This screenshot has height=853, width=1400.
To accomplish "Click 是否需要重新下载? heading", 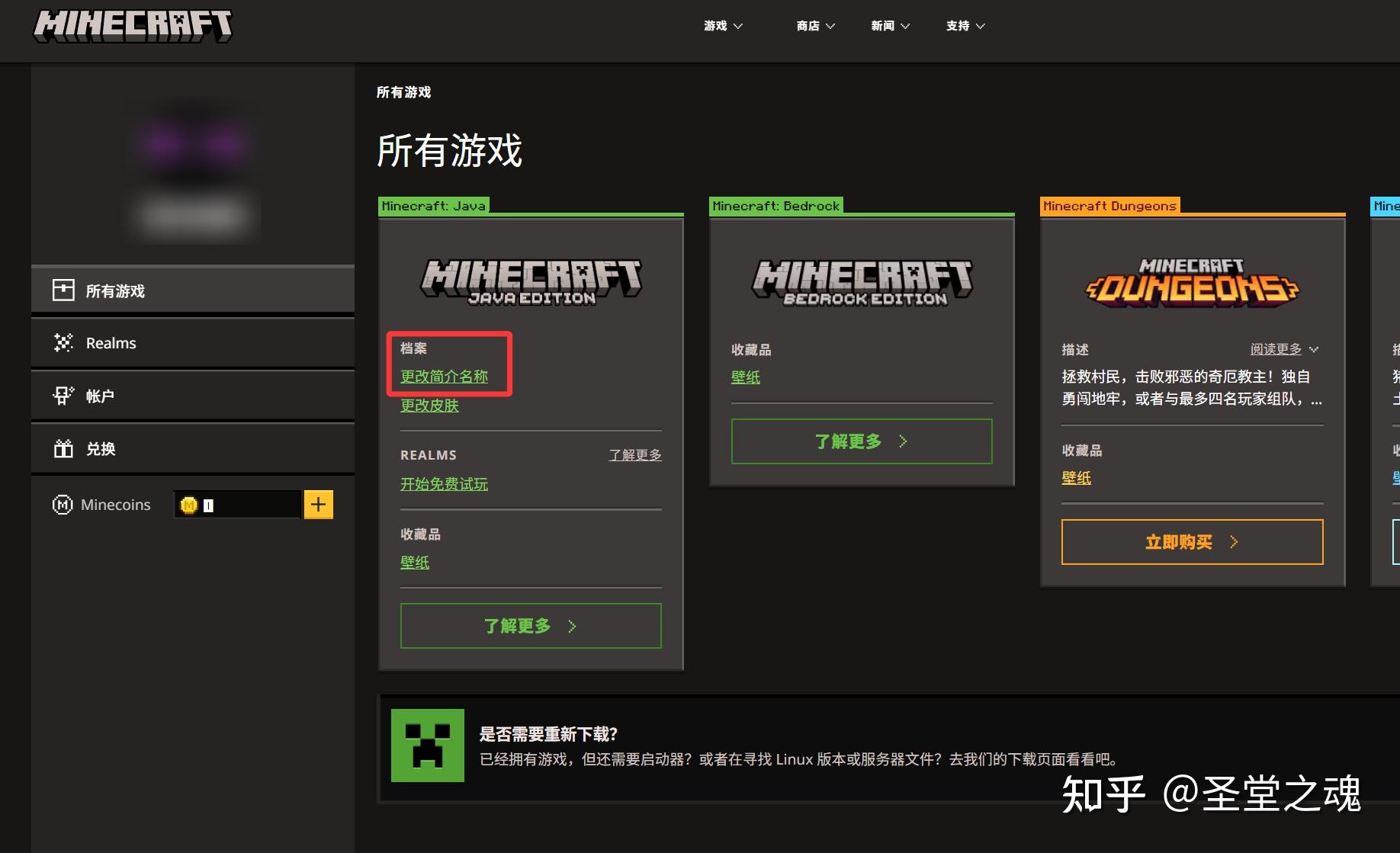I will coord(548,734).
